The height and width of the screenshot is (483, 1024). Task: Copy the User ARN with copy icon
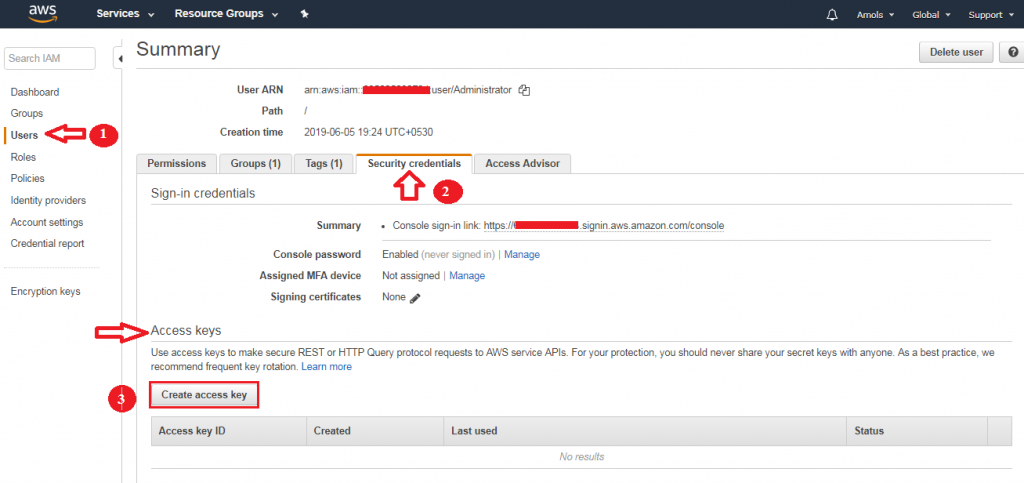click(x=524, y=91)
